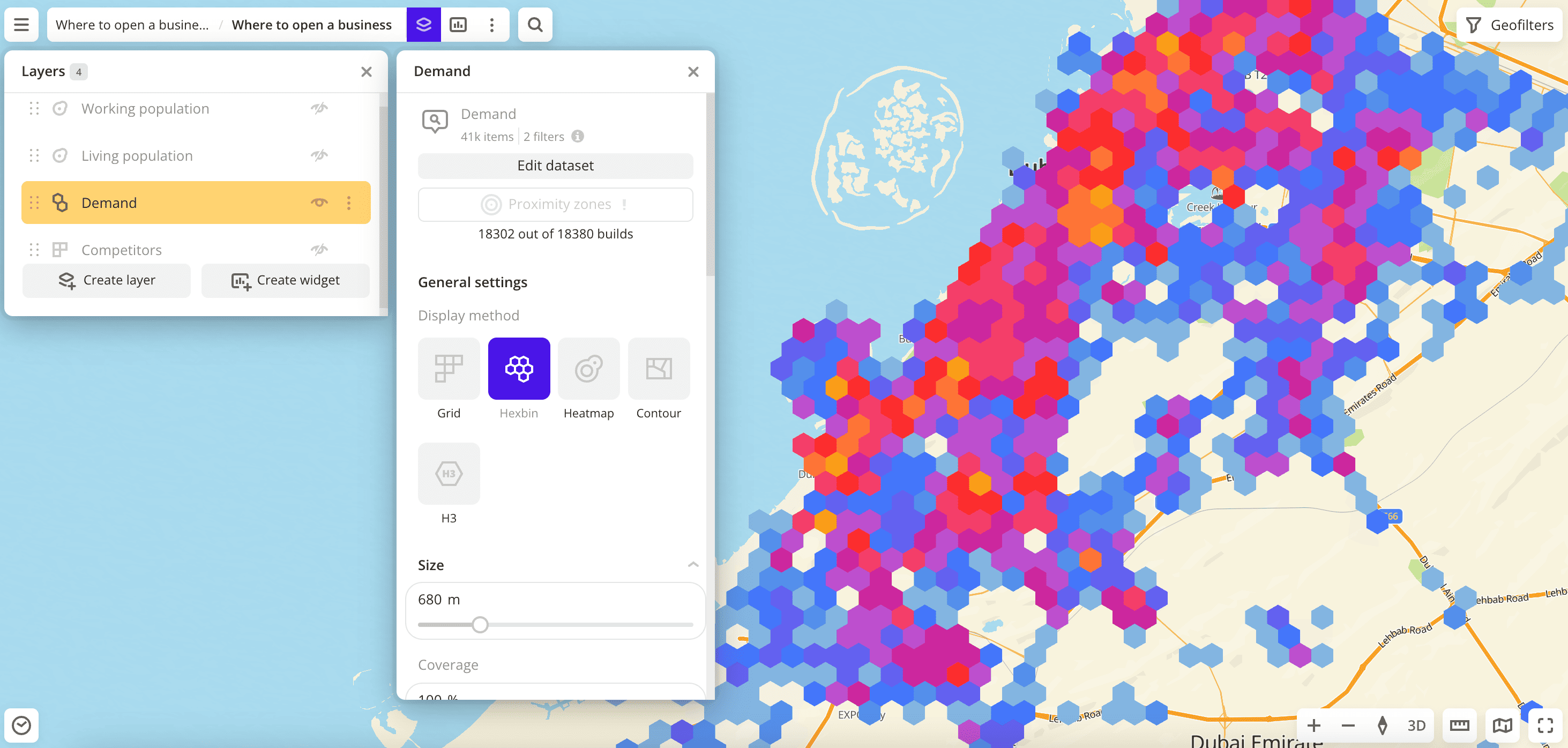Enter fullscreen map mode
Viewport: 1568px width, 748px height.
tap(1545, 725)
